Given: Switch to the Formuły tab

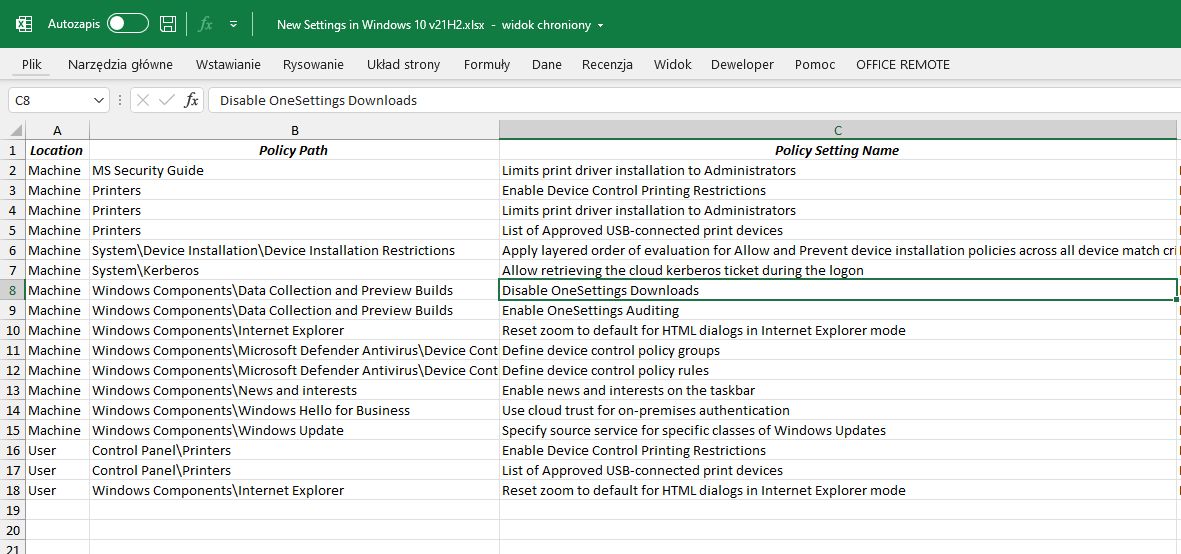Looking at the screenshot, I should click(487, 65).
